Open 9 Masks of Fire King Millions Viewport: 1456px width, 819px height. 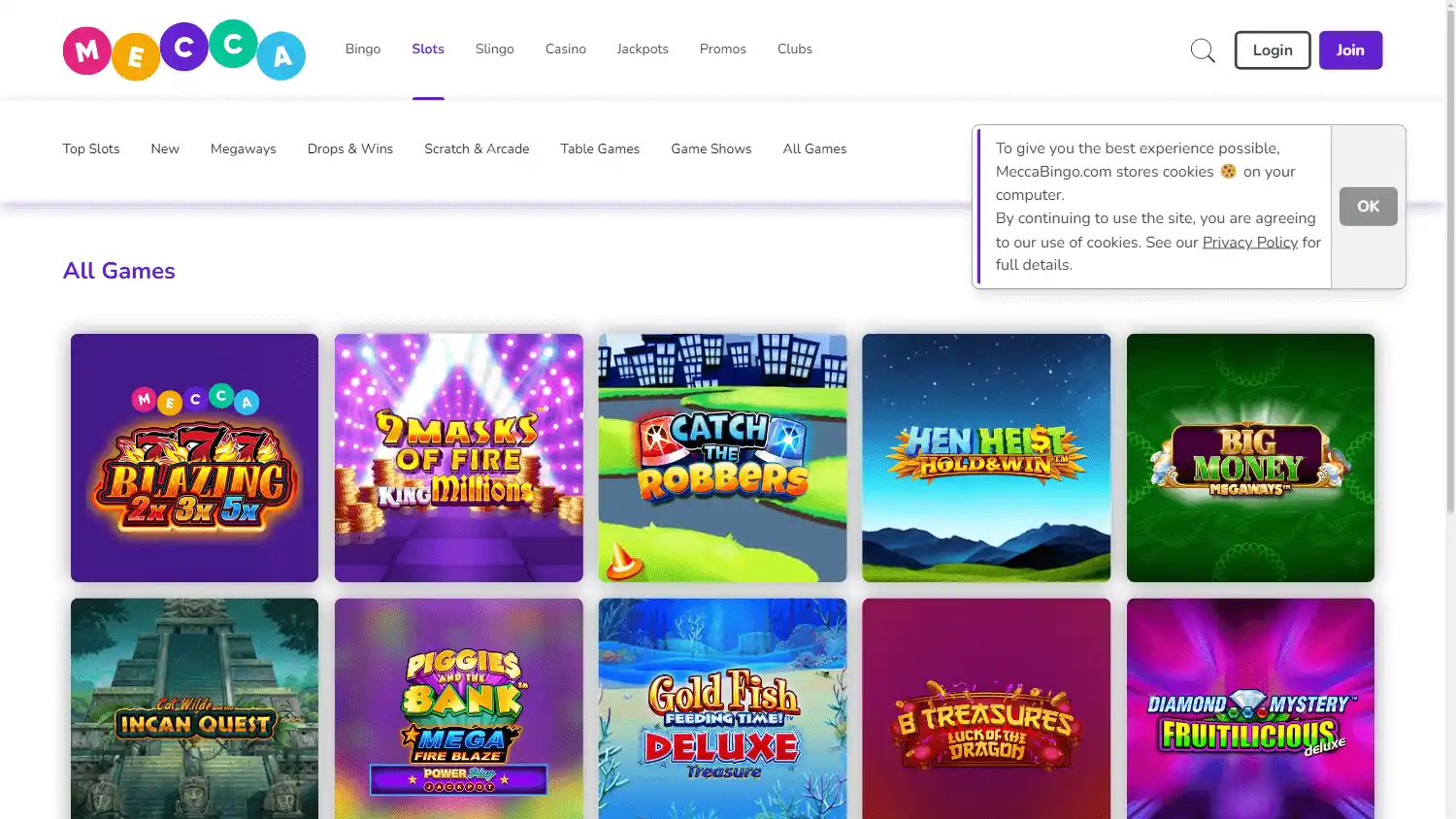[x=459, y=458]
